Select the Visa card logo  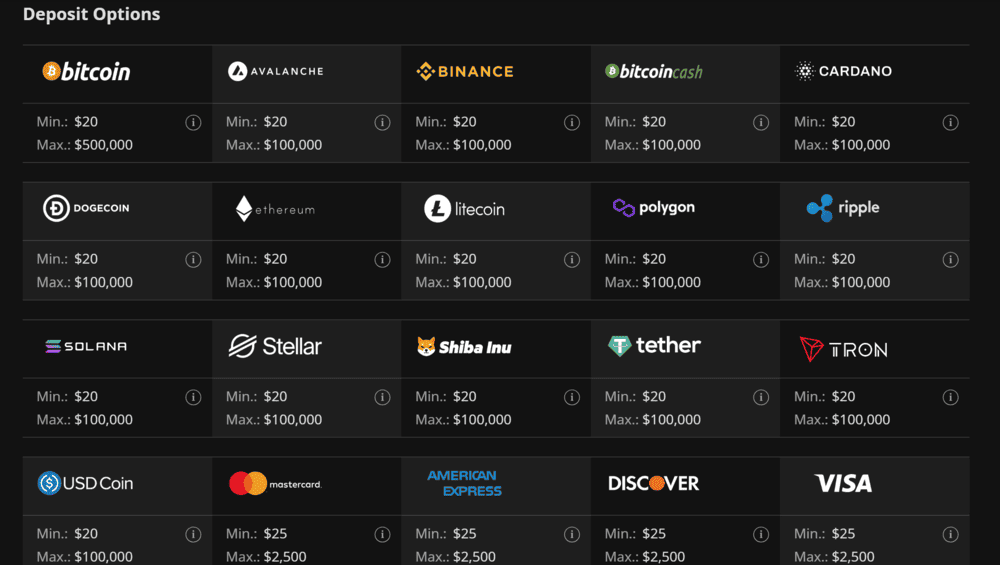click(843, 484)
